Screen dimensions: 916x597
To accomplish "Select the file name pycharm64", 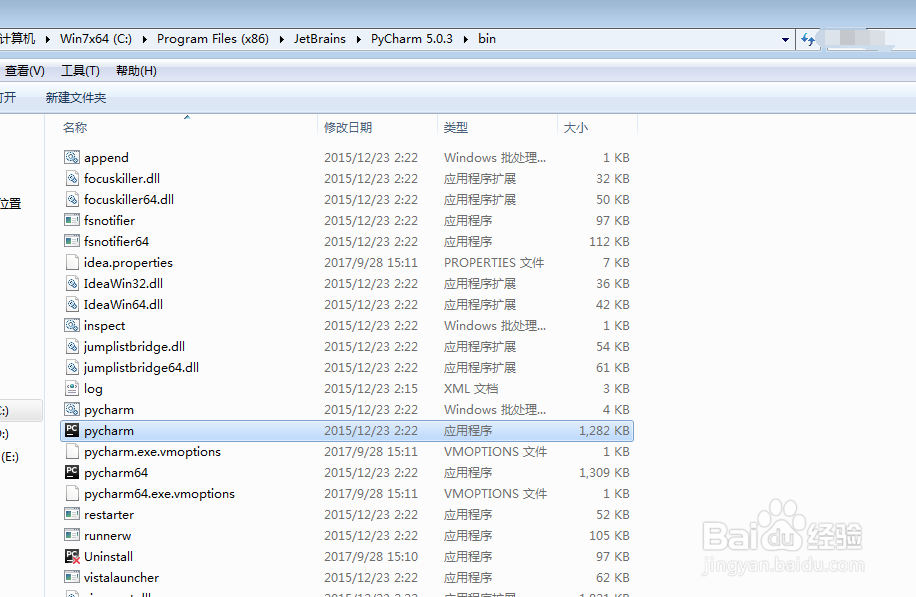I will pyautogui.click(x=116, y=473).
